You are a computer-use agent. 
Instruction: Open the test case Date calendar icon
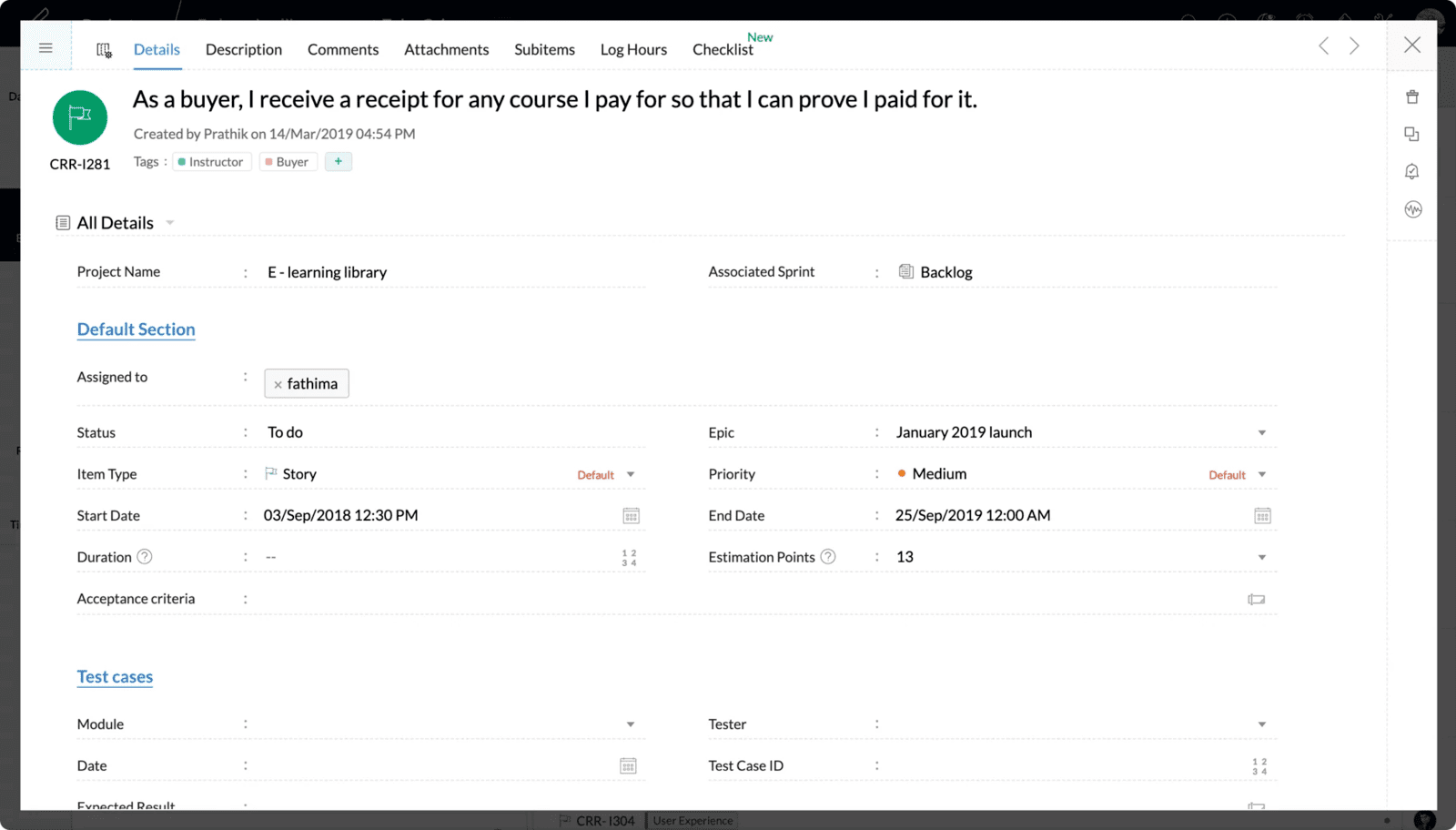(x=628, y=766)
